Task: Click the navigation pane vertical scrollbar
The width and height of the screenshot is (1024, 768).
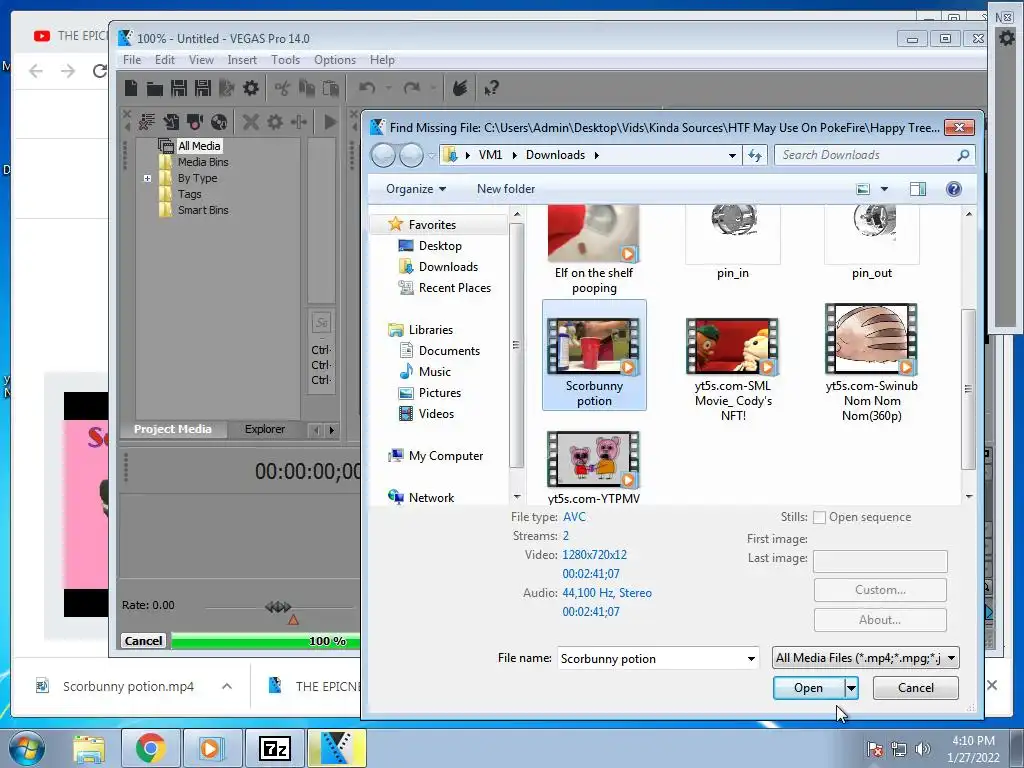Action: tap(516, 345)
